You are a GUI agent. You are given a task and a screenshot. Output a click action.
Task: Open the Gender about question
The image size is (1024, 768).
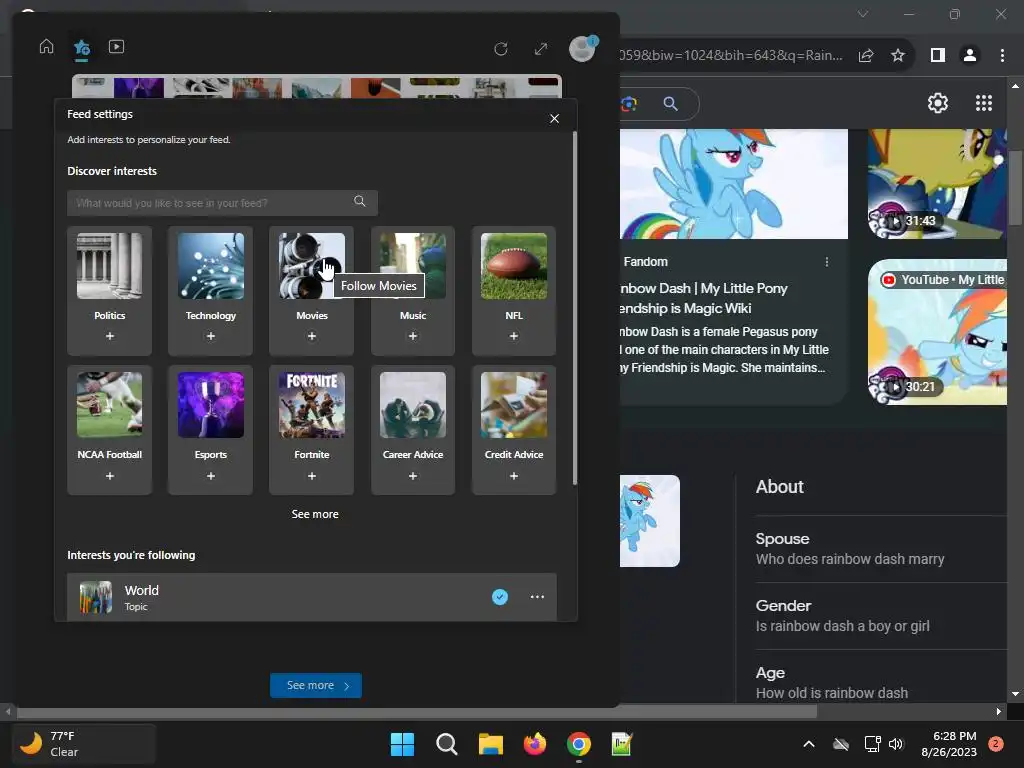pos(880,616)
